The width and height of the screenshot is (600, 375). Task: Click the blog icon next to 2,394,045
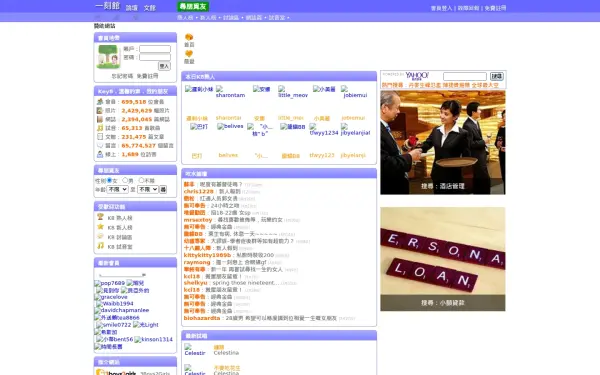100,119
